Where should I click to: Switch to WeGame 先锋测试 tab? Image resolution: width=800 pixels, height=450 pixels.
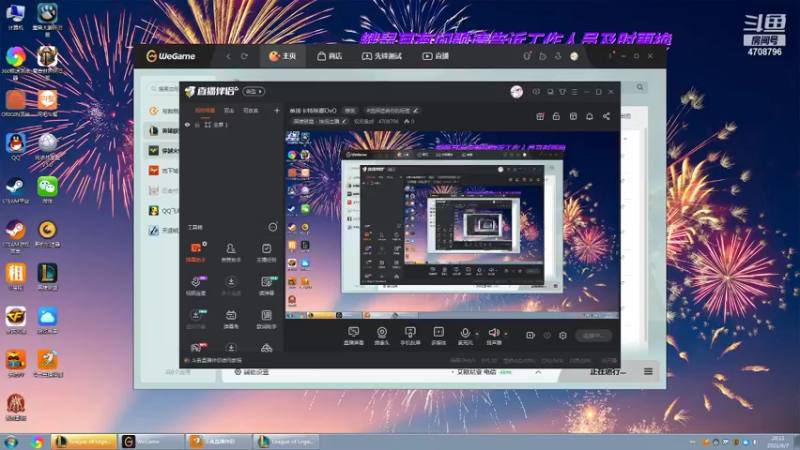pyautogui.click(x=382, y=56)
